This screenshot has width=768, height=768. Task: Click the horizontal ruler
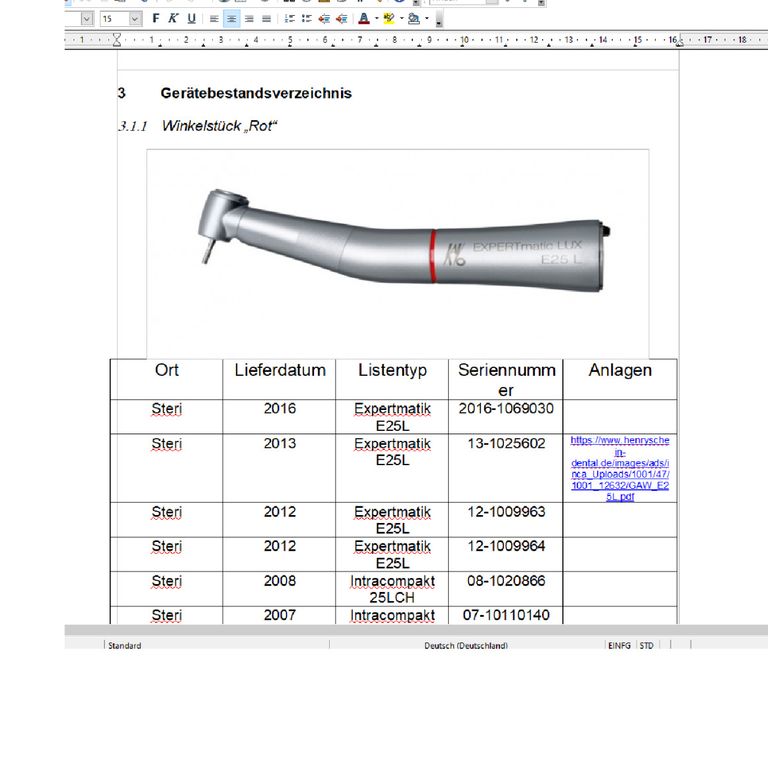click(416, 40)
